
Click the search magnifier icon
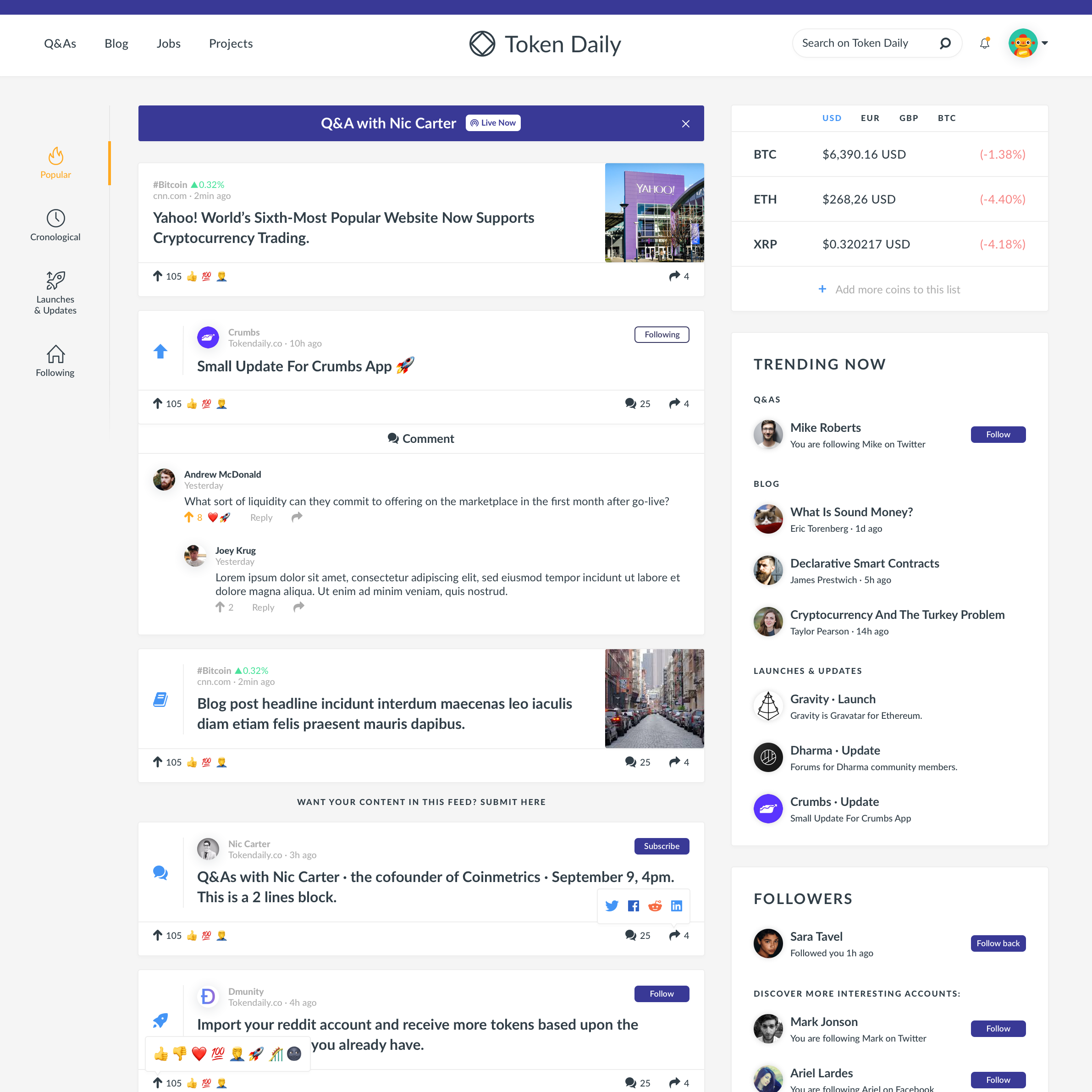(945, 43)
